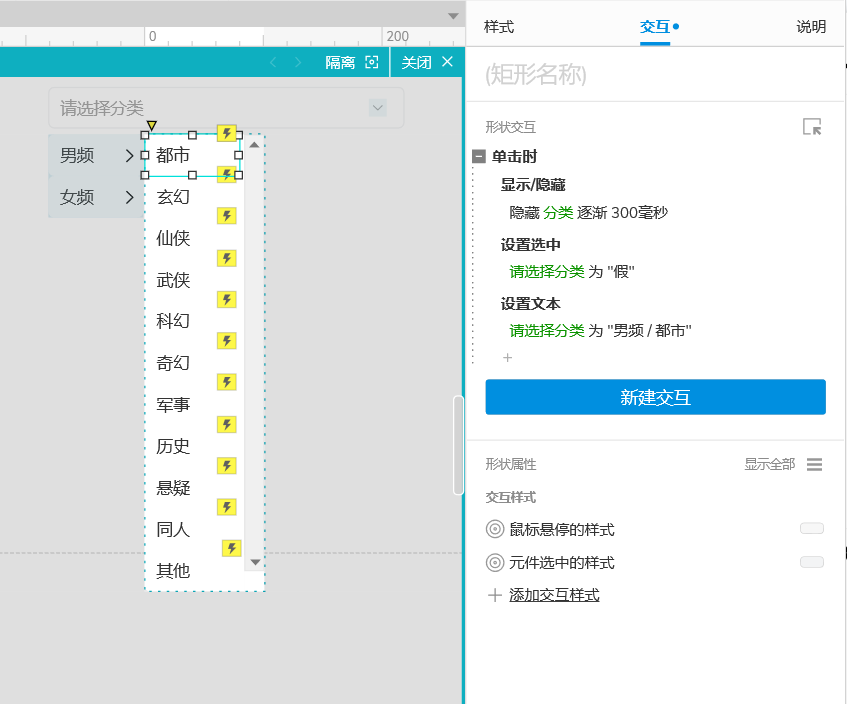Click 显示全部 in shape properties
Screen dimensions: 847x704
click(x=769, y=464)
